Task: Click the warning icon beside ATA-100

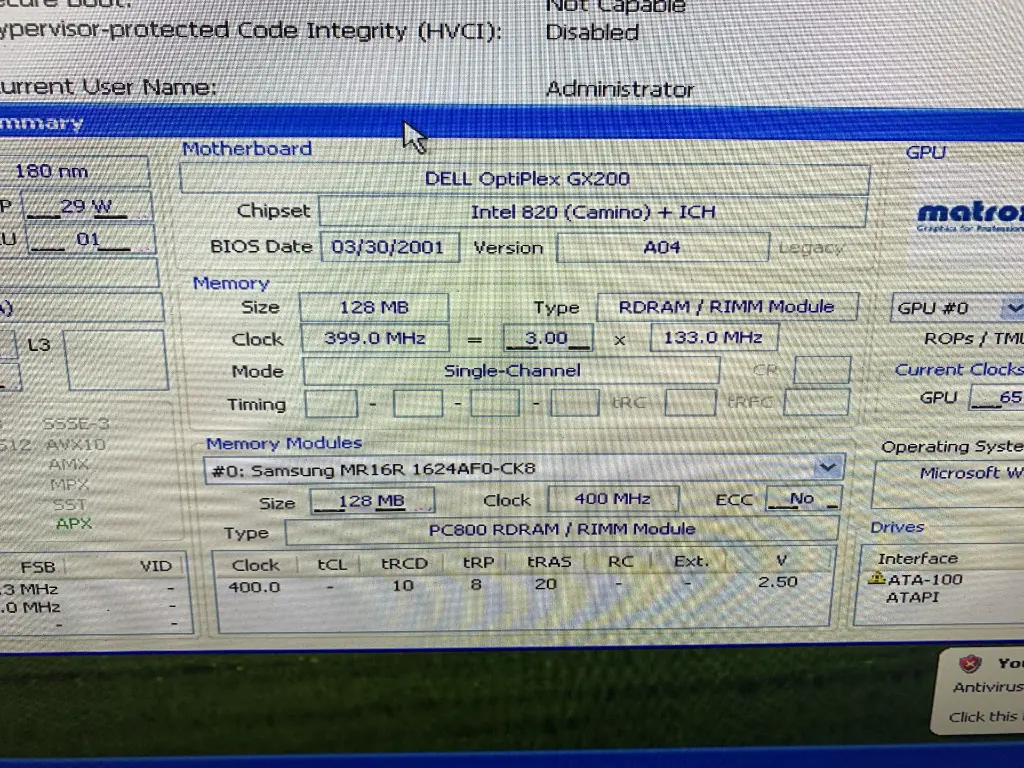Action: click(876, 577)
